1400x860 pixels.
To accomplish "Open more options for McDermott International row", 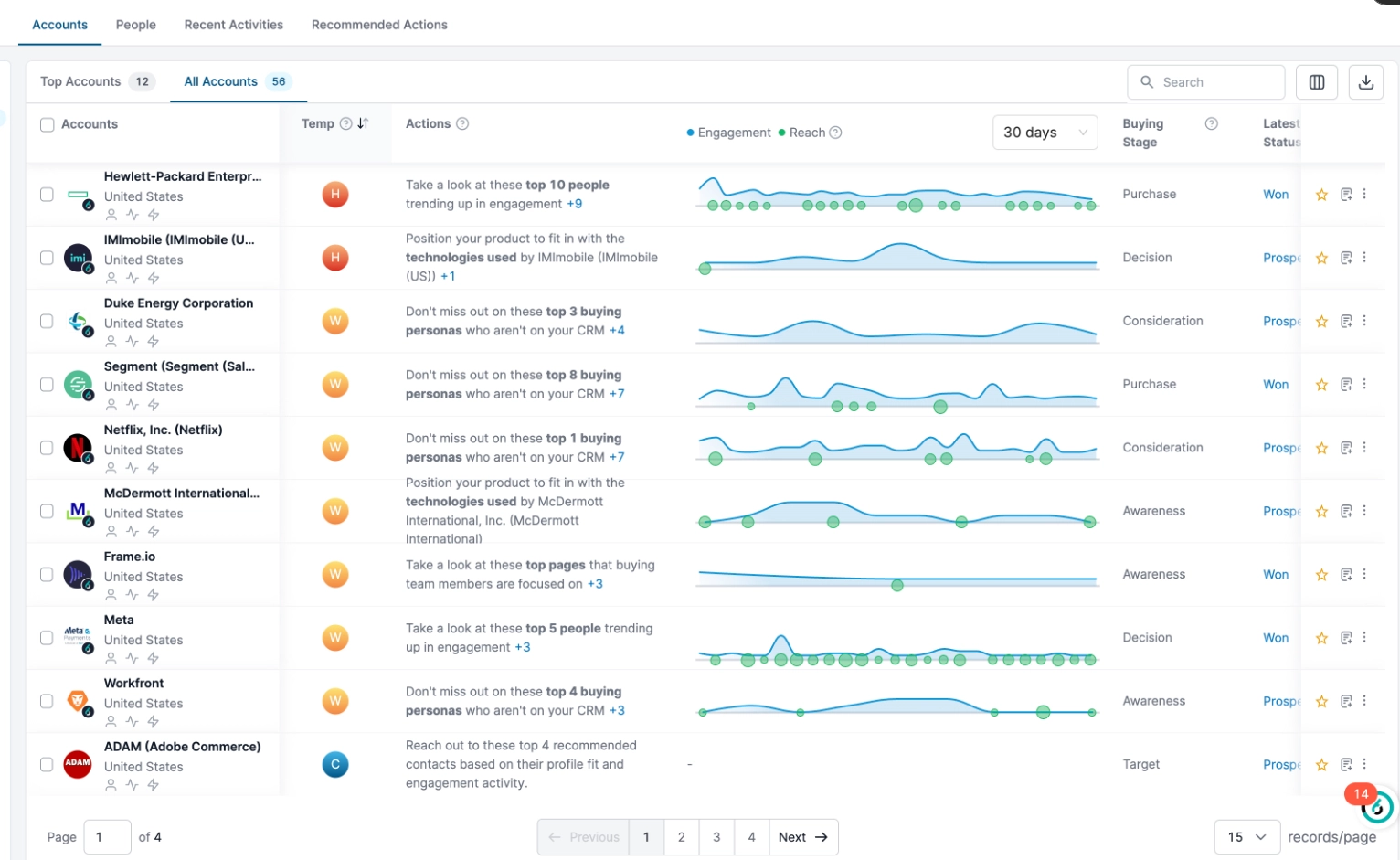I will coord(1364,511).
